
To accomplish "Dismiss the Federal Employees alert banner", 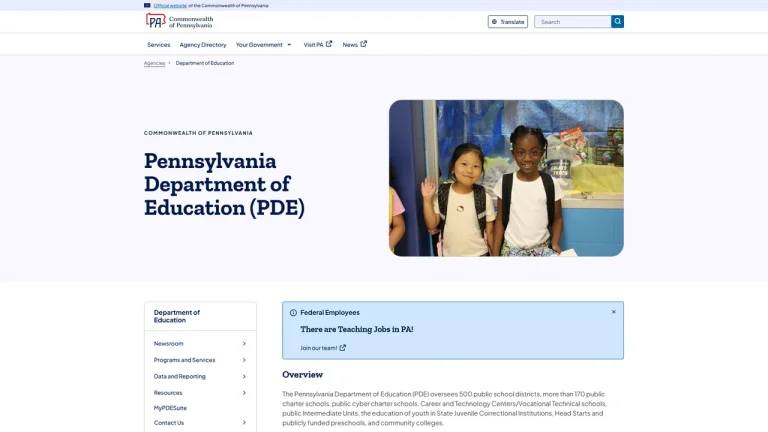I will [x=614, y=312].
